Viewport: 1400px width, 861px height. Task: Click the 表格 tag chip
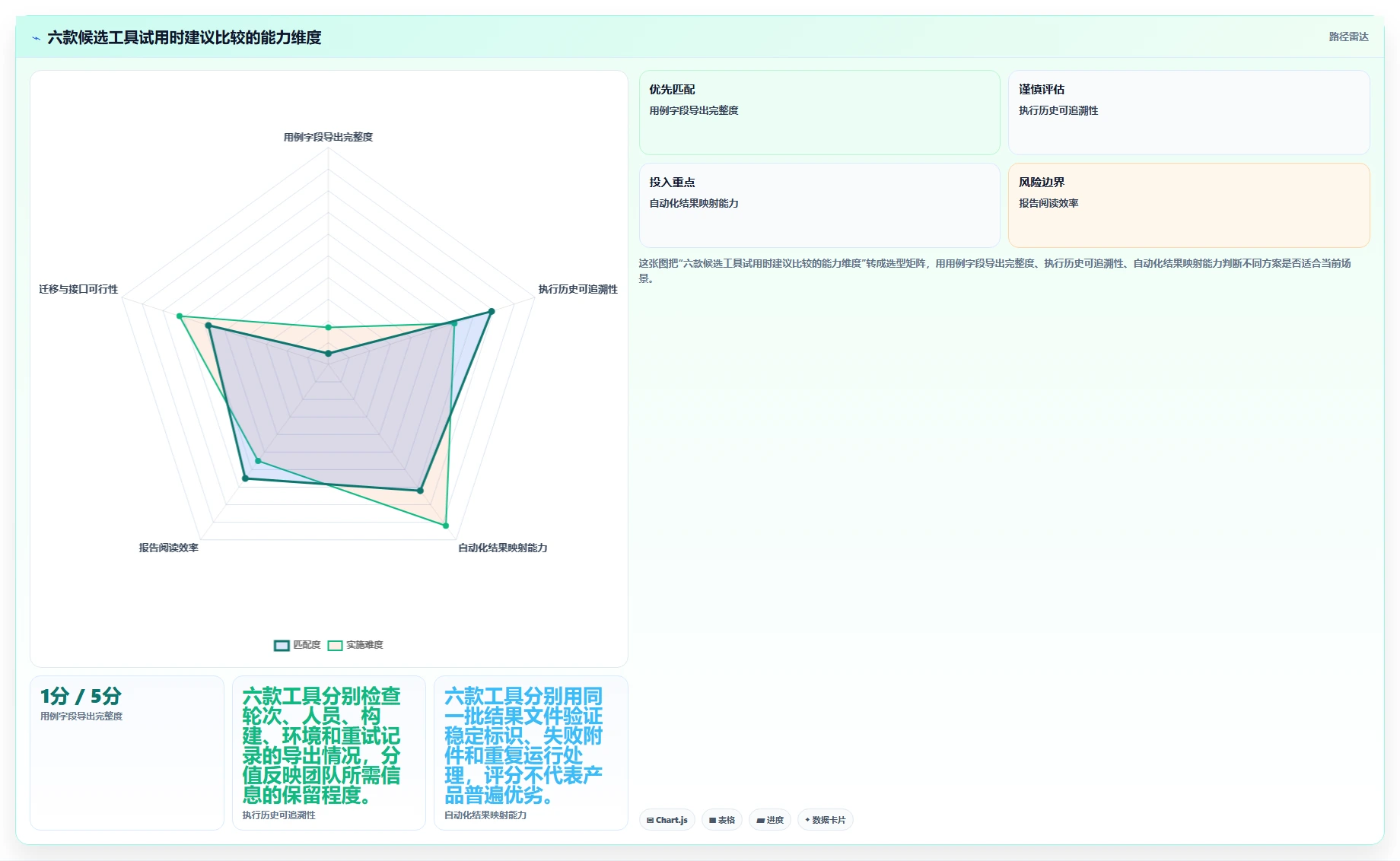coord(722,820)
